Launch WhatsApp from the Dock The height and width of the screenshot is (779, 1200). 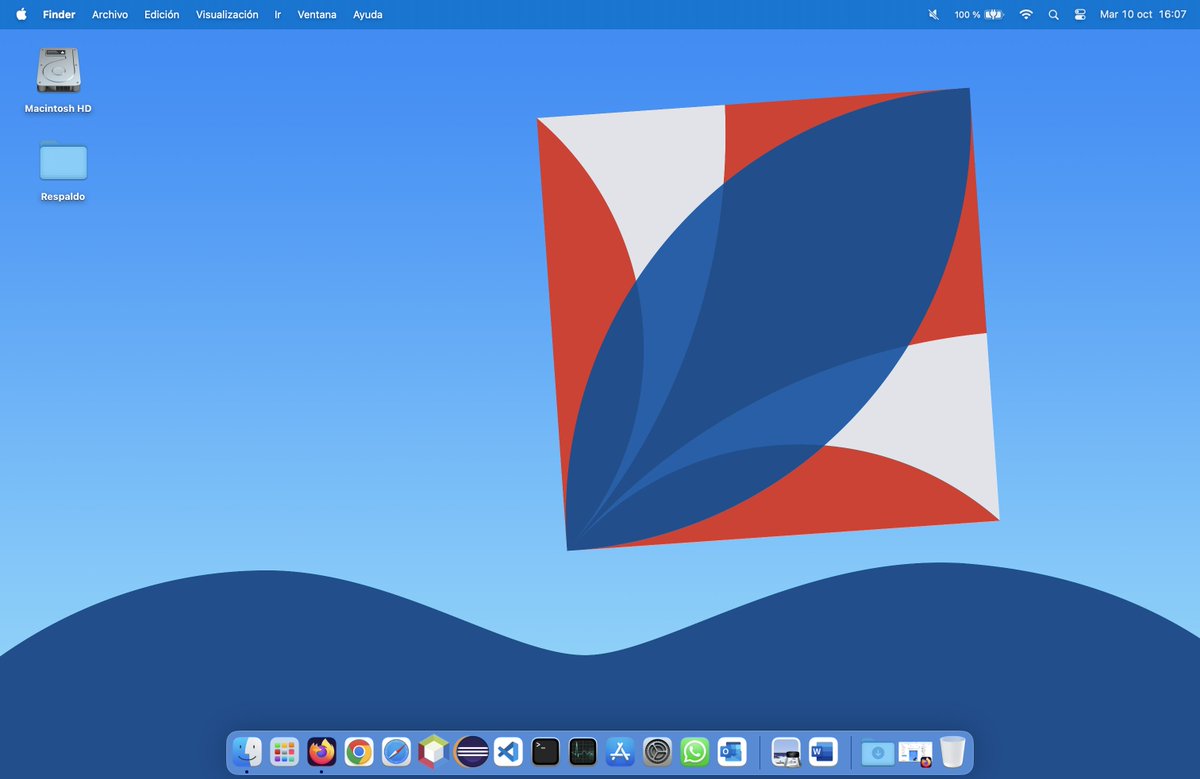click(694, 751)
